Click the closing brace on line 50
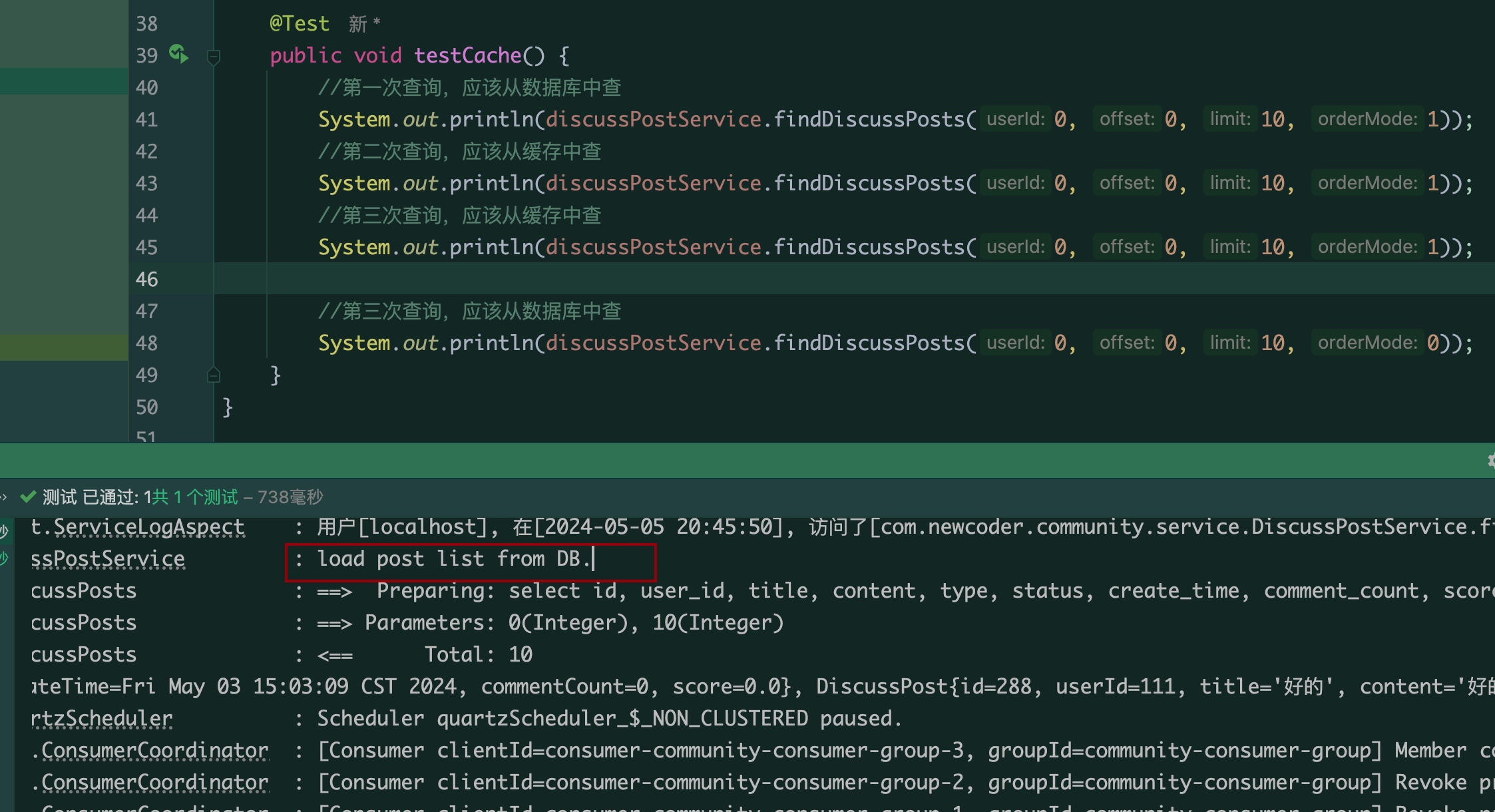The image size is (1495, 812). (x=228, y=407)
